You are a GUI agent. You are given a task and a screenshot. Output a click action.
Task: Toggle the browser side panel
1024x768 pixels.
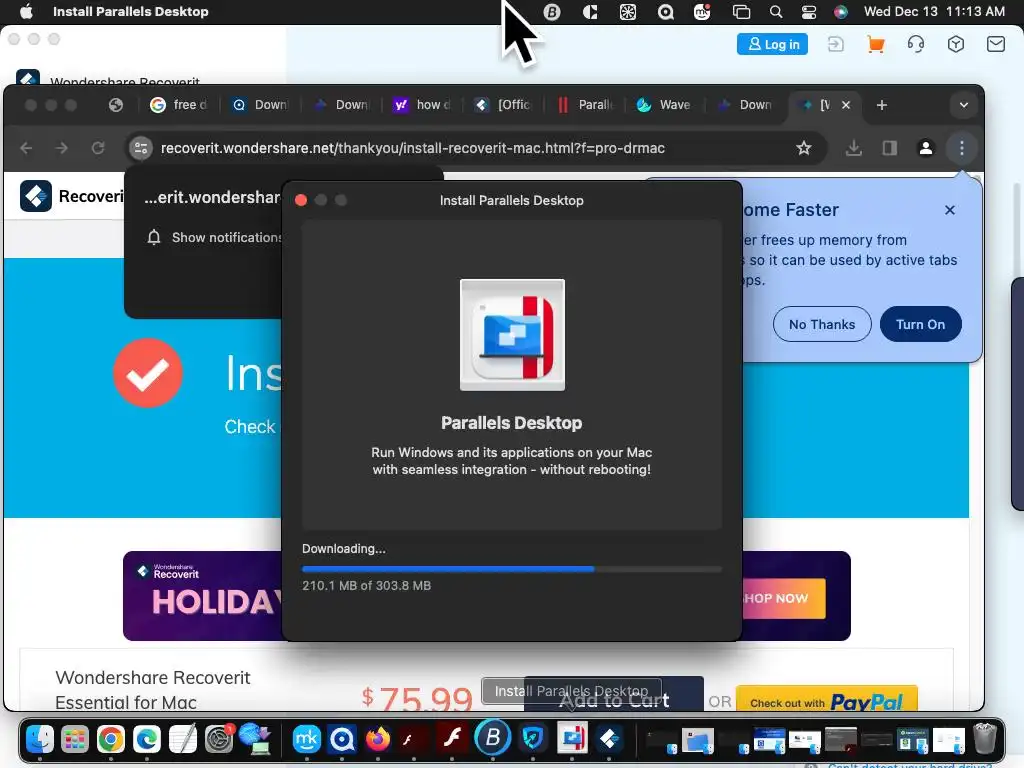pyautogui.click(x=889, y=148)
